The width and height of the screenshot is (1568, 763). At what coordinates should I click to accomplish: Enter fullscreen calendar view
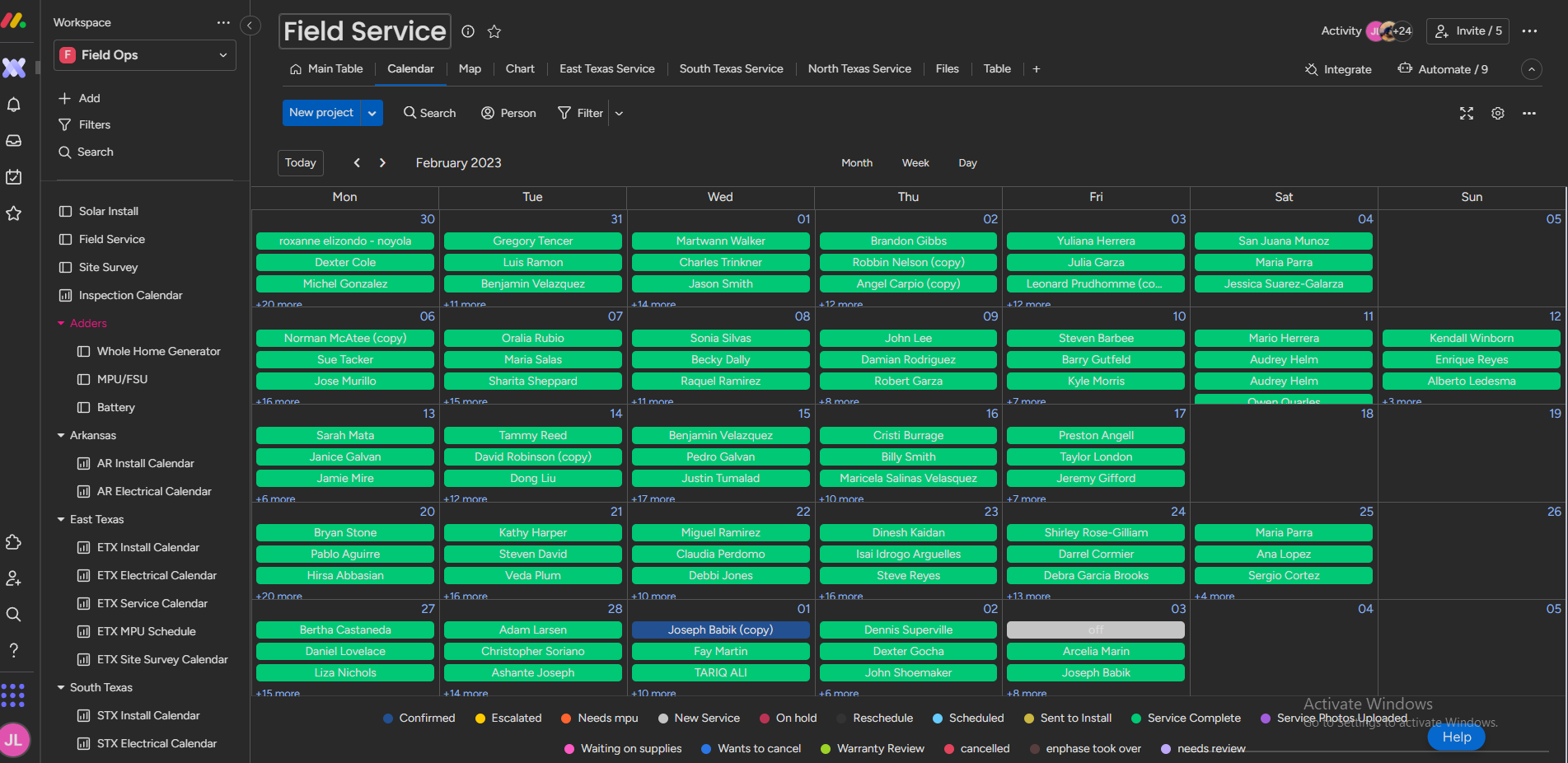pos(1467,114)
